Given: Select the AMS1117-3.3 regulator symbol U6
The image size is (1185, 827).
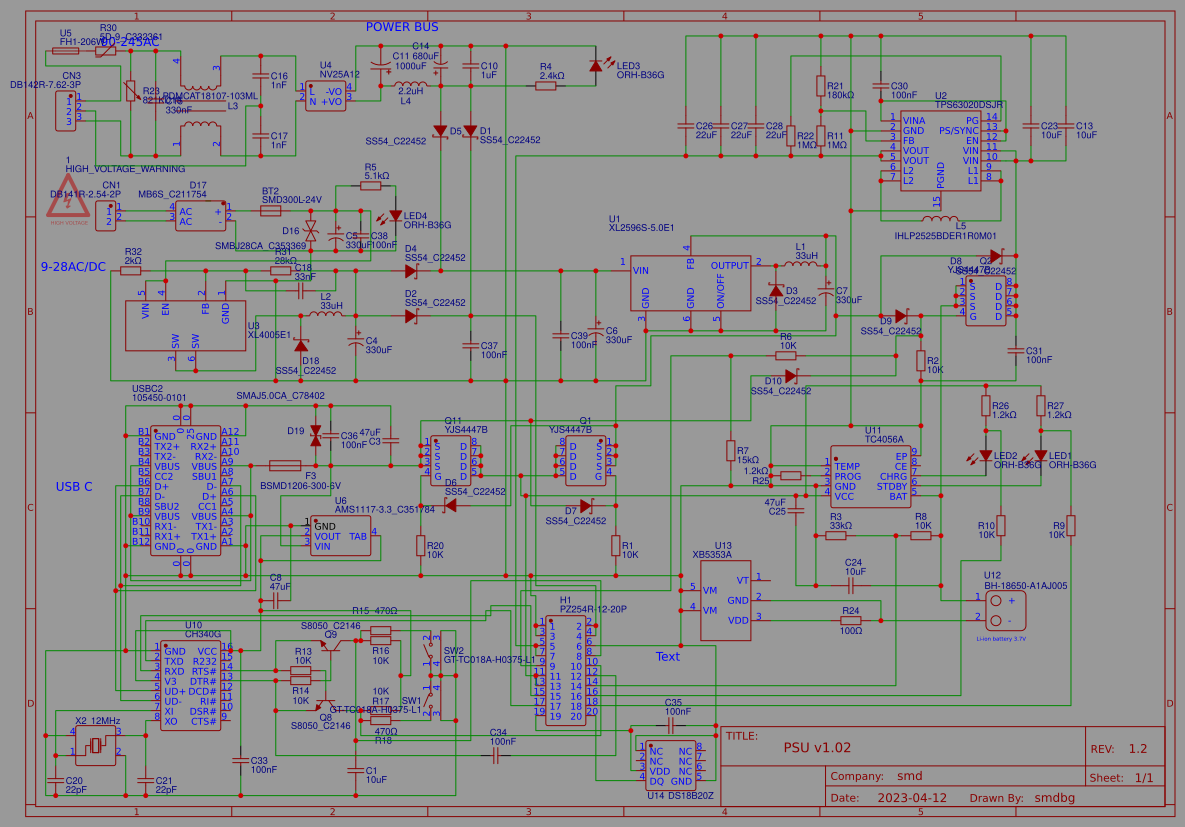Looking at the screenshot, I should [x=340, y=535].
